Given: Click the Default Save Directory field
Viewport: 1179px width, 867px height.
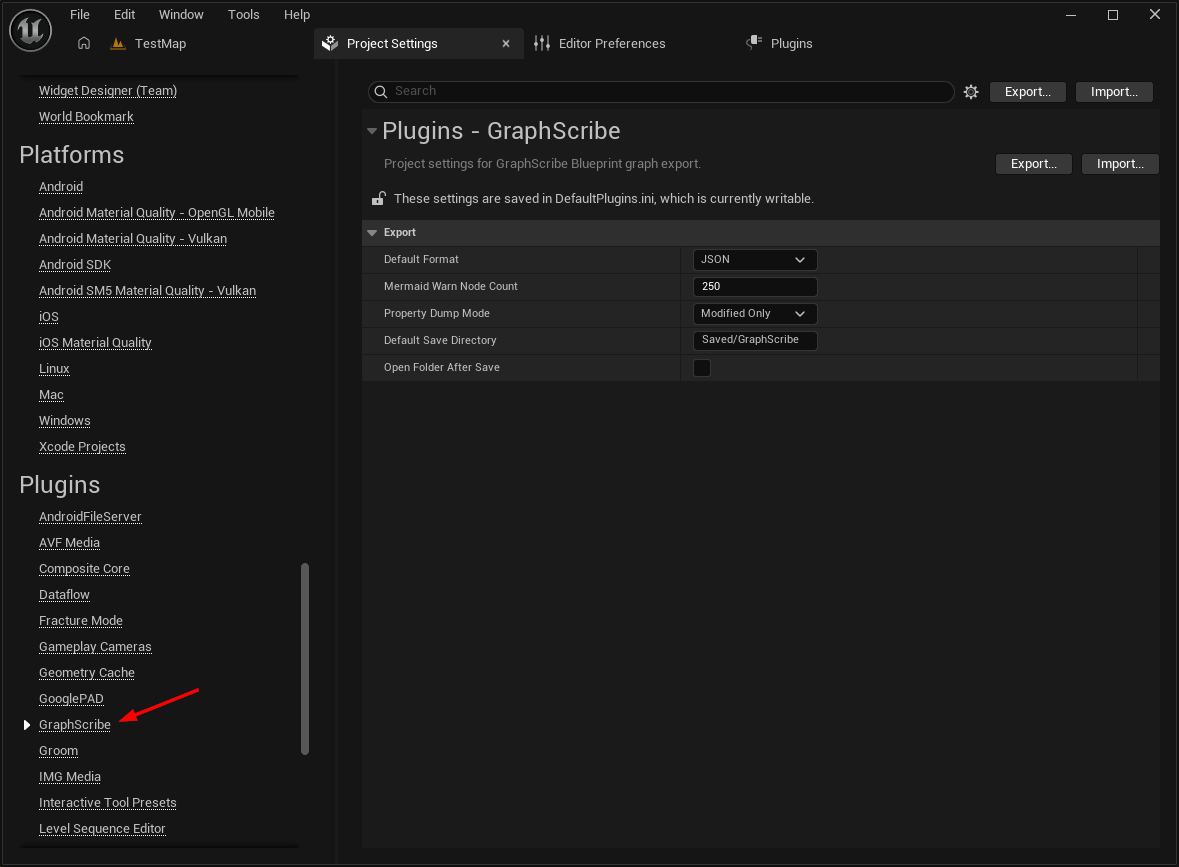Looking at the screenshot, I should click(x=754, y=340).
